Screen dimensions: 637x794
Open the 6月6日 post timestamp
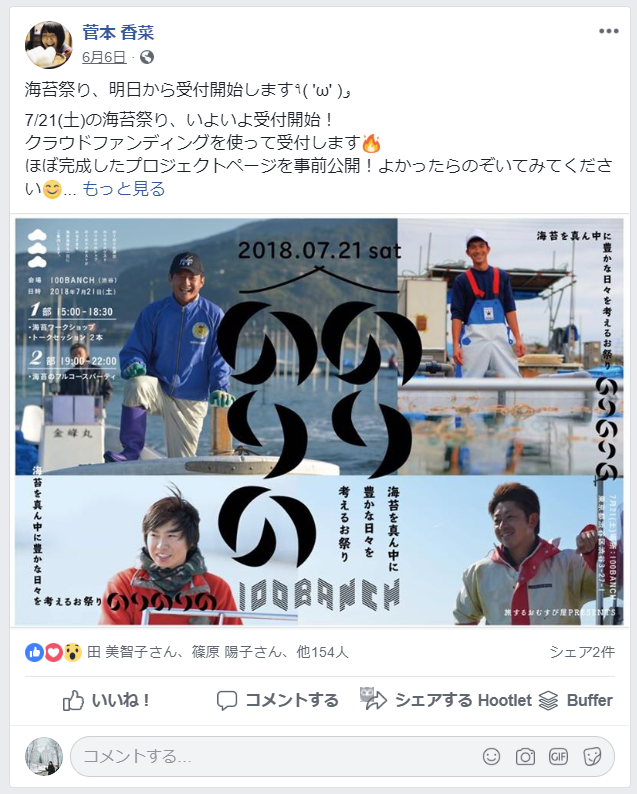[104, 57]
